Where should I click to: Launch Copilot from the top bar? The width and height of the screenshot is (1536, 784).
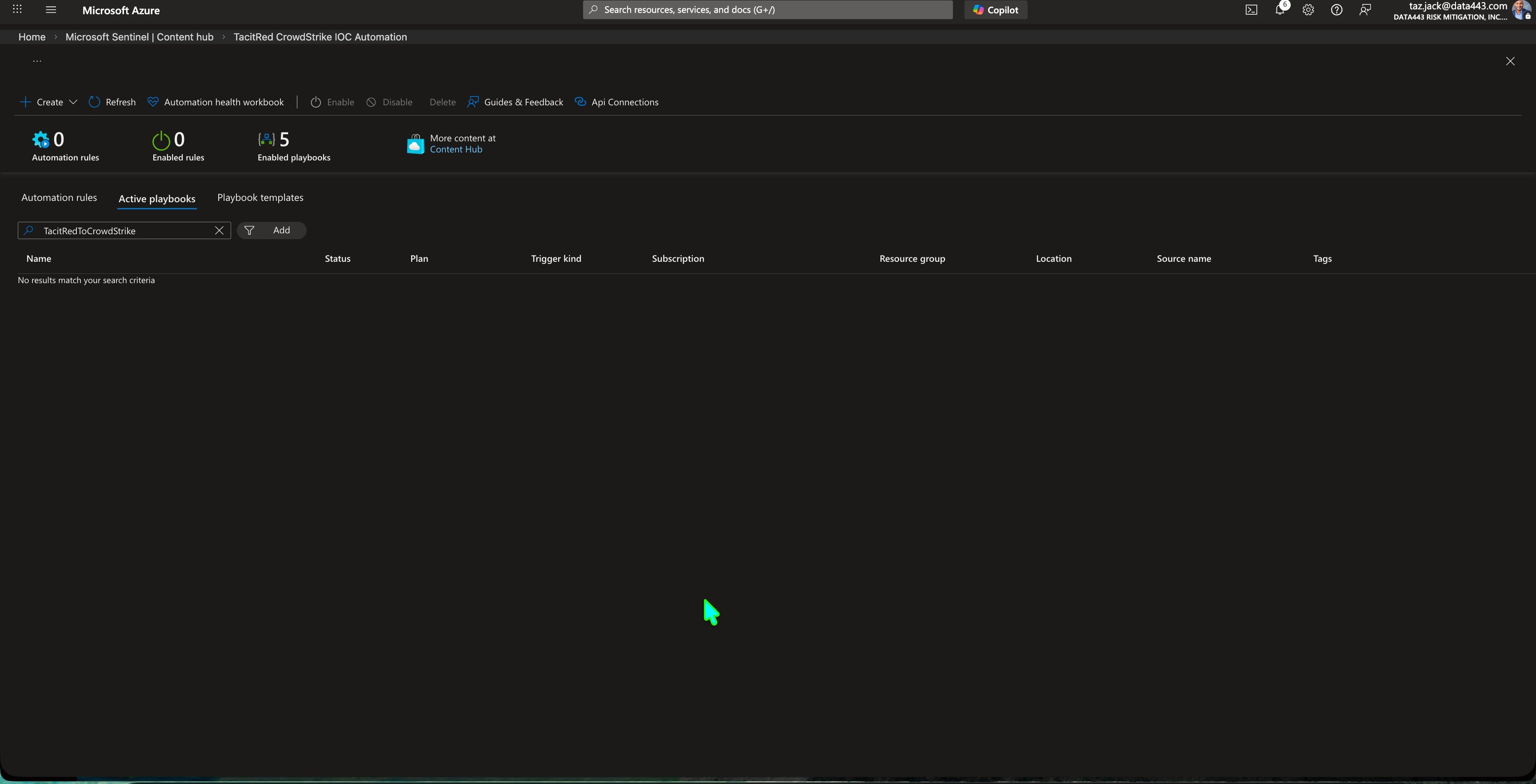tap(995, 9)
